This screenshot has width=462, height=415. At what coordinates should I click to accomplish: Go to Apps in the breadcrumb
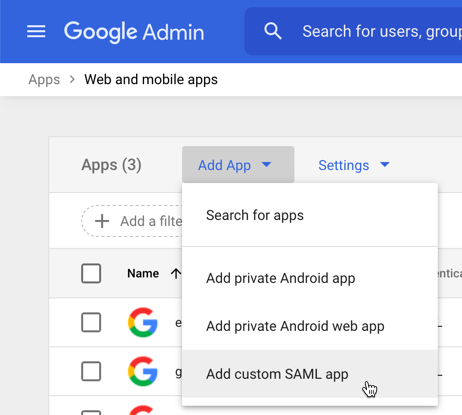tap(44, 80)
